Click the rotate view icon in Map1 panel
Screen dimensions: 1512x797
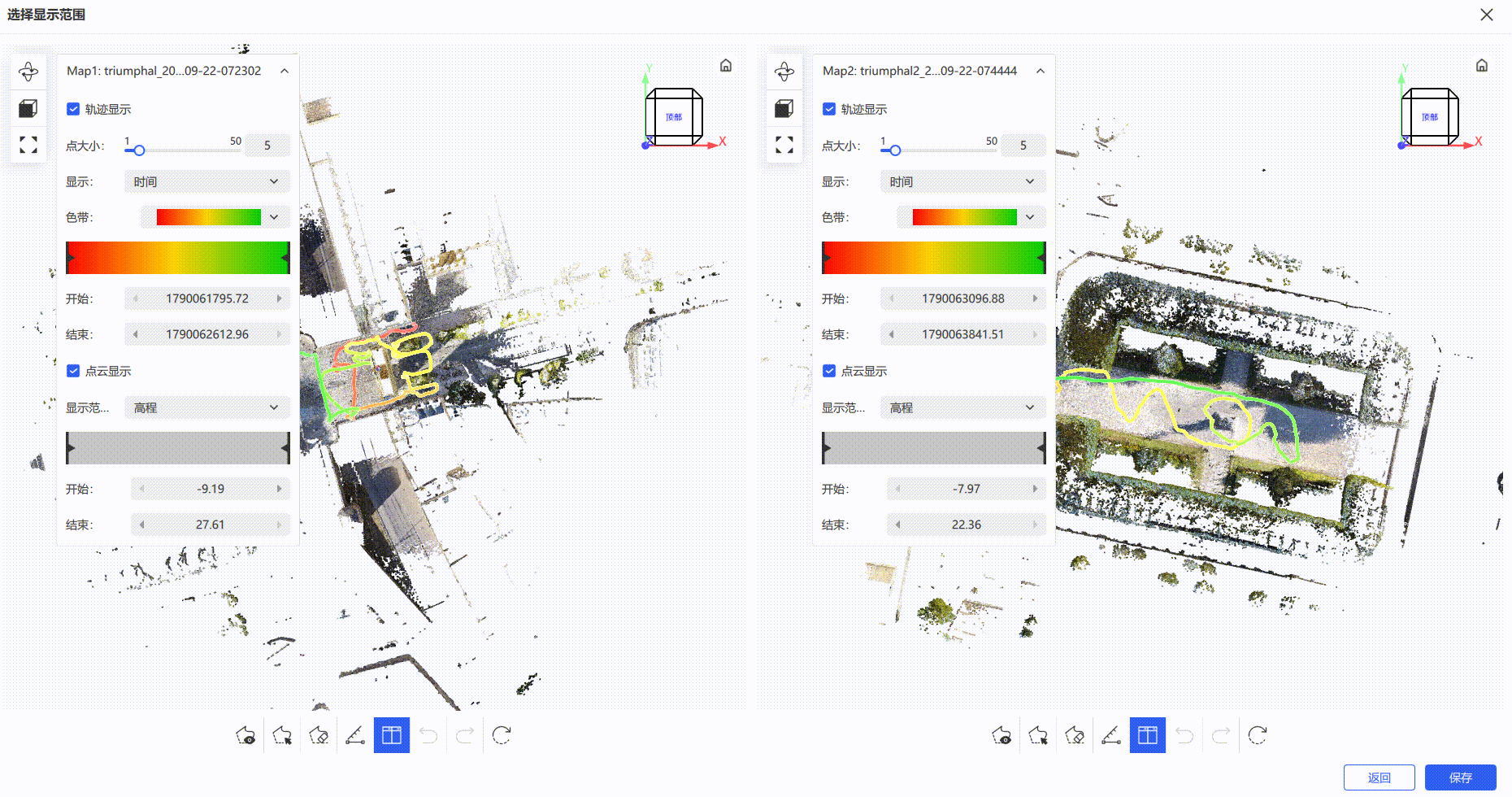coord(28,72)
